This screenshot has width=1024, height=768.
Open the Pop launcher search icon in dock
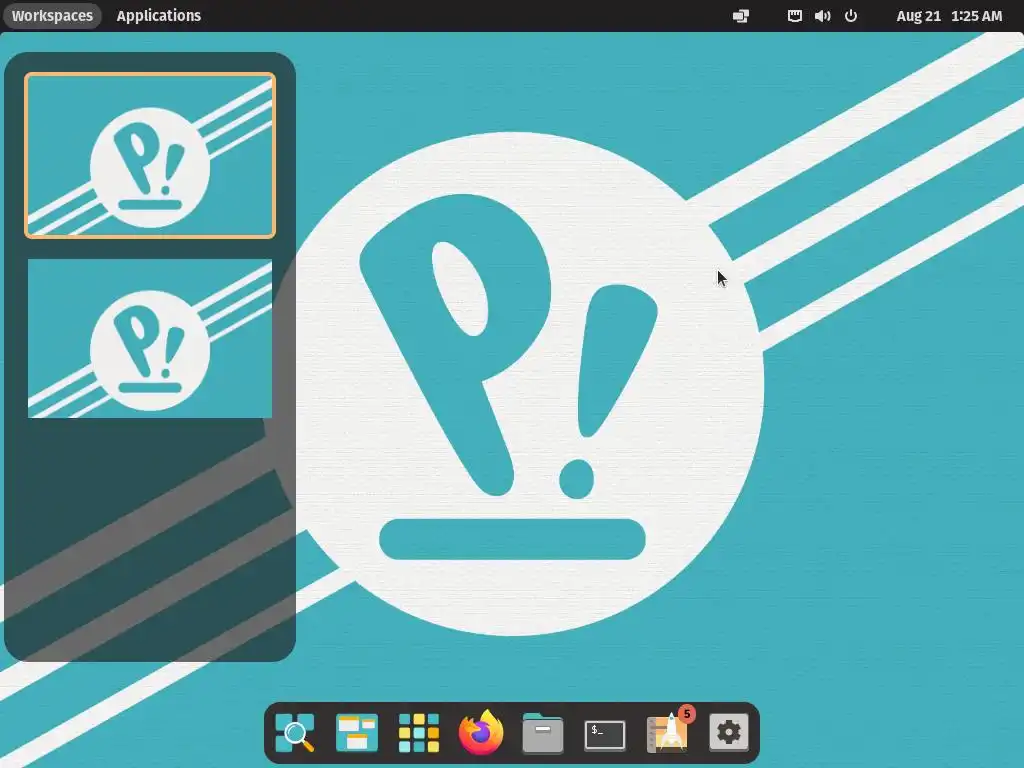coord(295,733)
